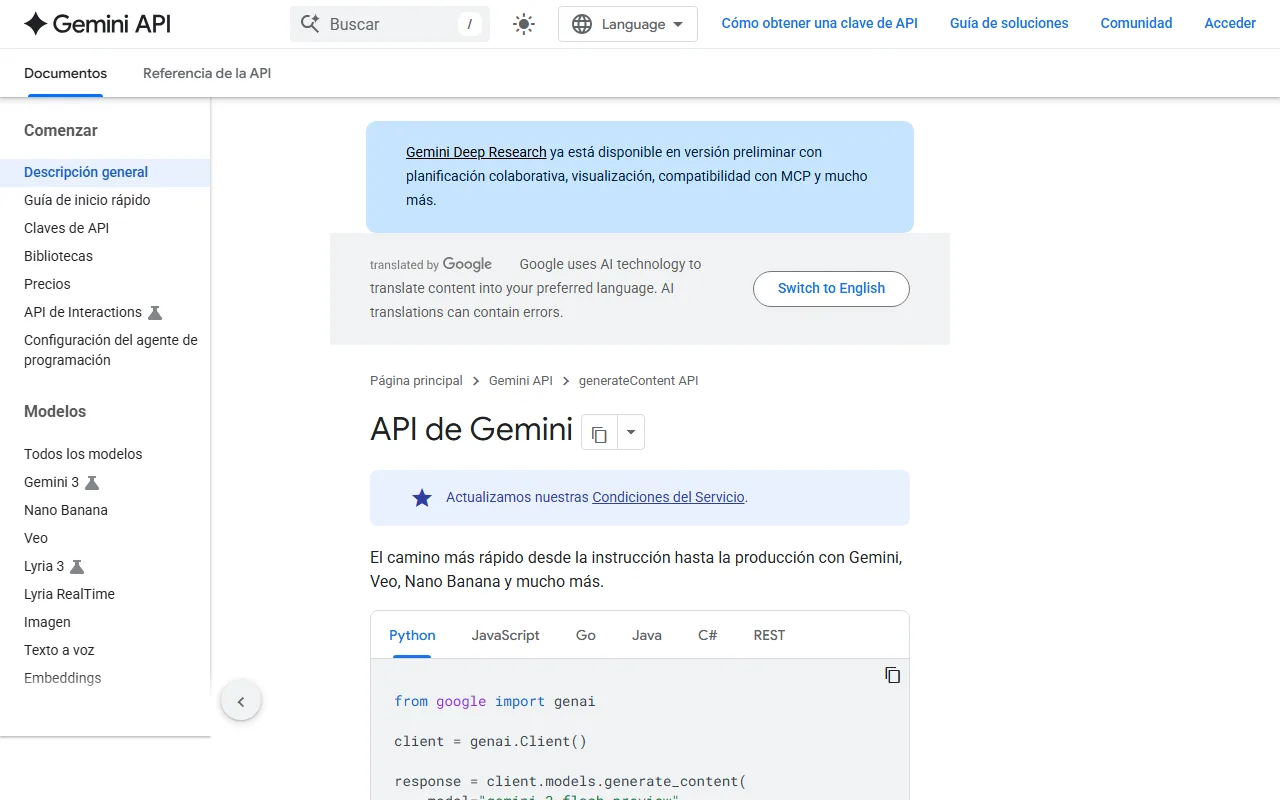Select the JavaScript code tab
This screenshot has height=800, width=1280.
tap(506, 635)
